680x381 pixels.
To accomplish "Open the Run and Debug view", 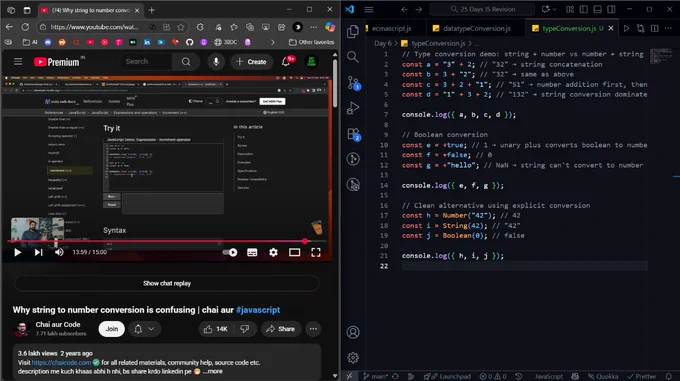I will point(353,108).
